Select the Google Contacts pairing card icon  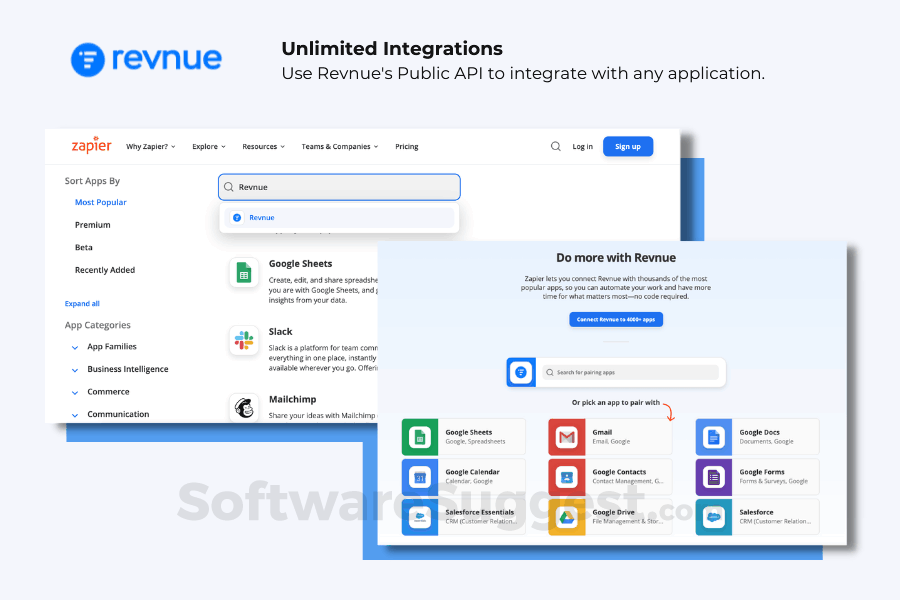point(567,477)
